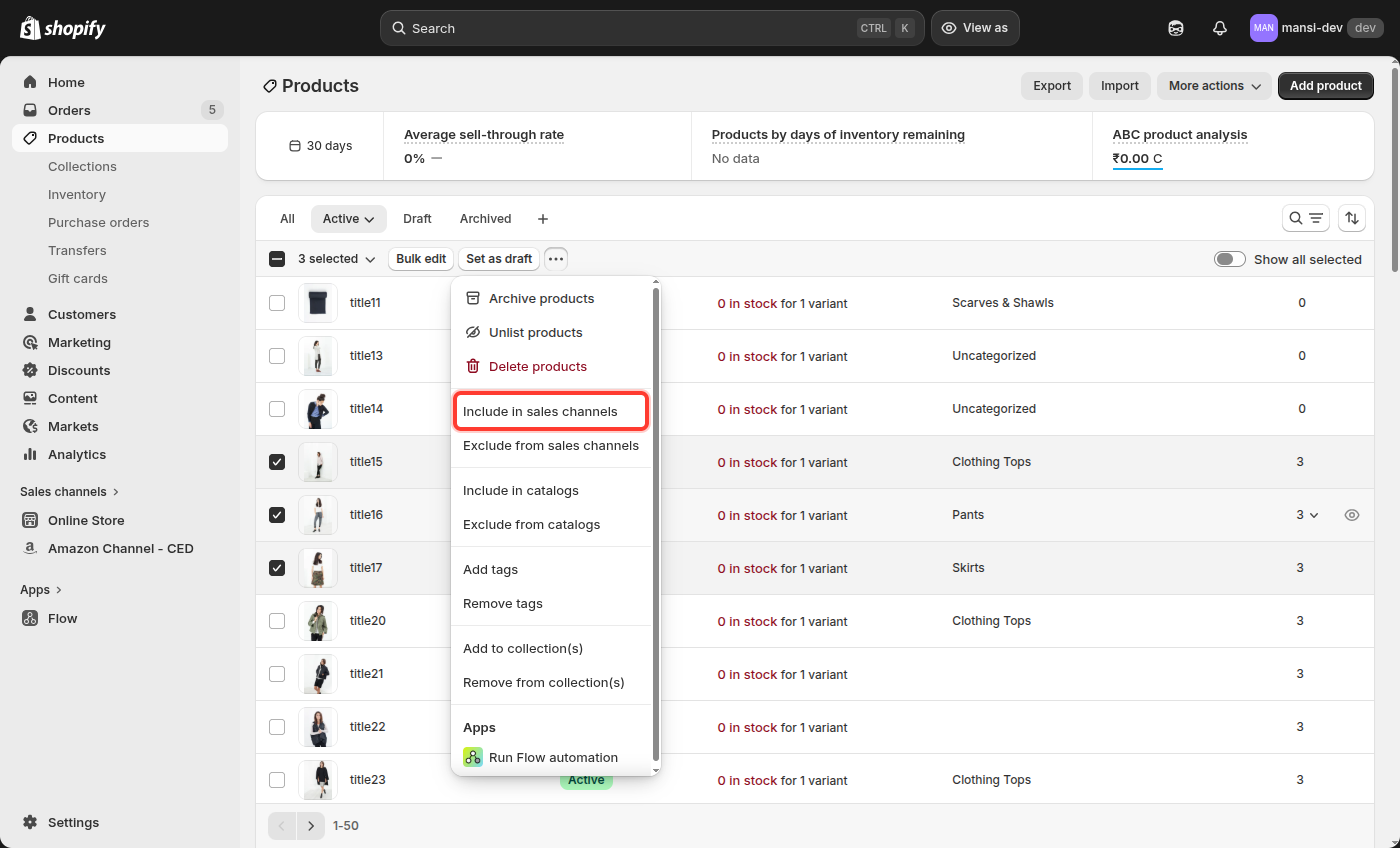Go to next page of products
The height and width of the screenshot is (848, 1400).
click(312, 826)
